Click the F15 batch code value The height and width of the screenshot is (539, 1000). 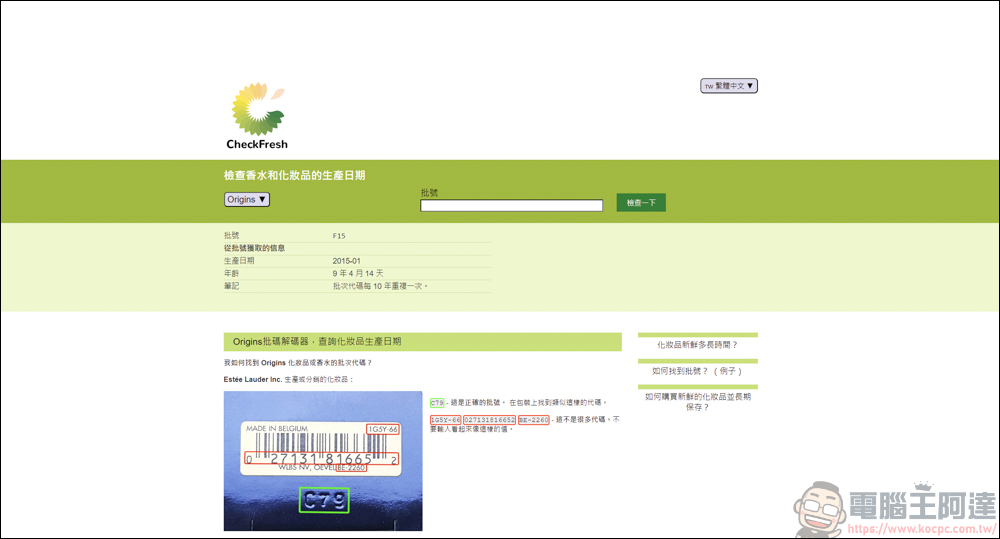tap(339, 236)
